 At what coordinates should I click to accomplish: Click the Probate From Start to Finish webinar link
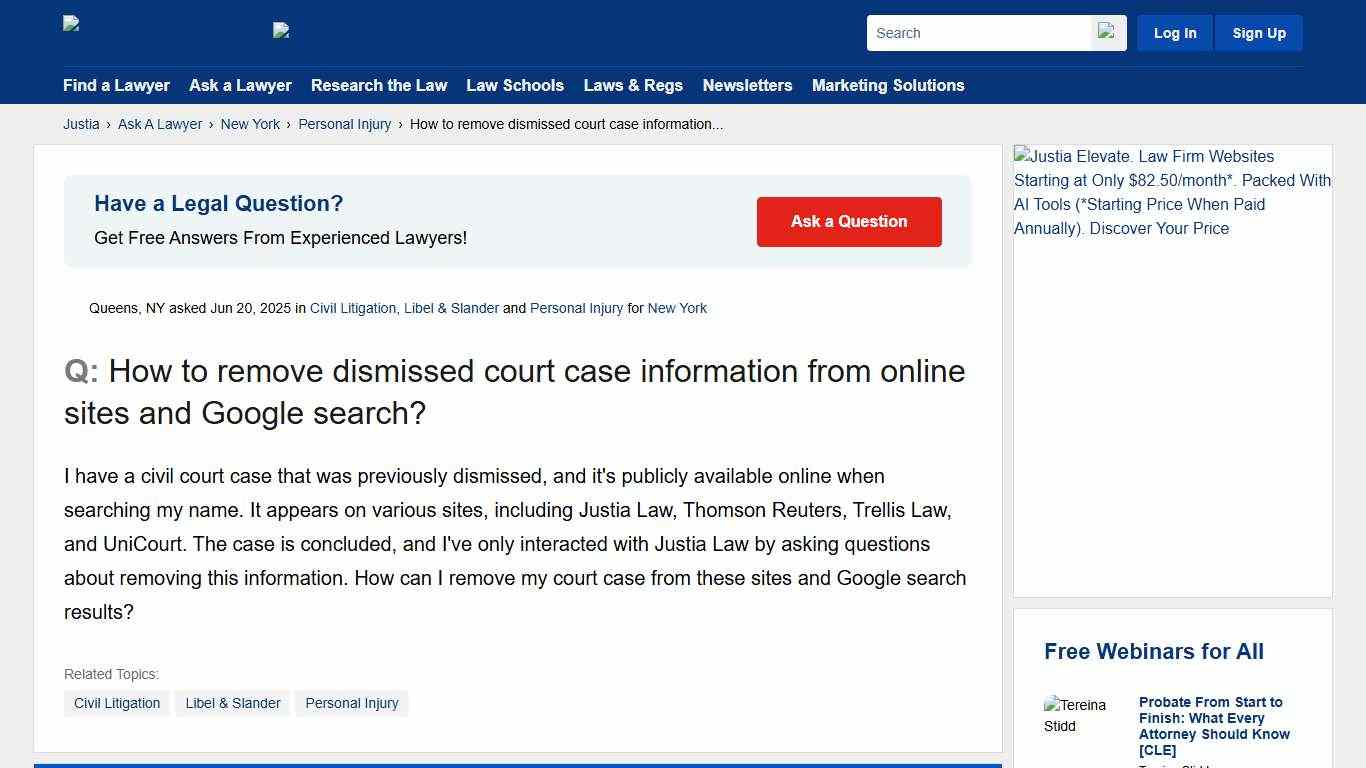[1213, 726]
